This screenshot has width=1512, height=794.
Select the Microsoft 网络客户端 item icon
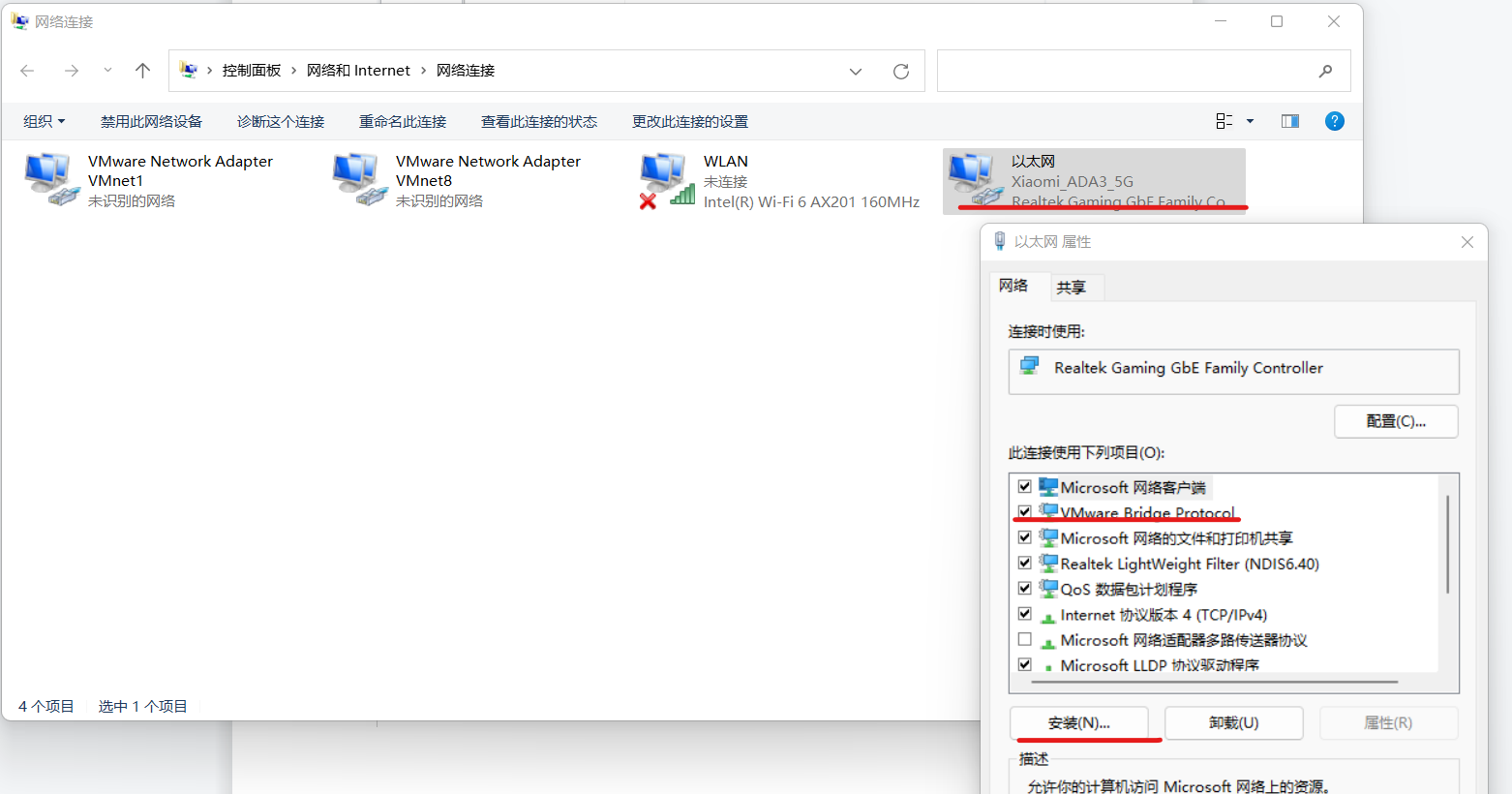[x=1048, y=487]
